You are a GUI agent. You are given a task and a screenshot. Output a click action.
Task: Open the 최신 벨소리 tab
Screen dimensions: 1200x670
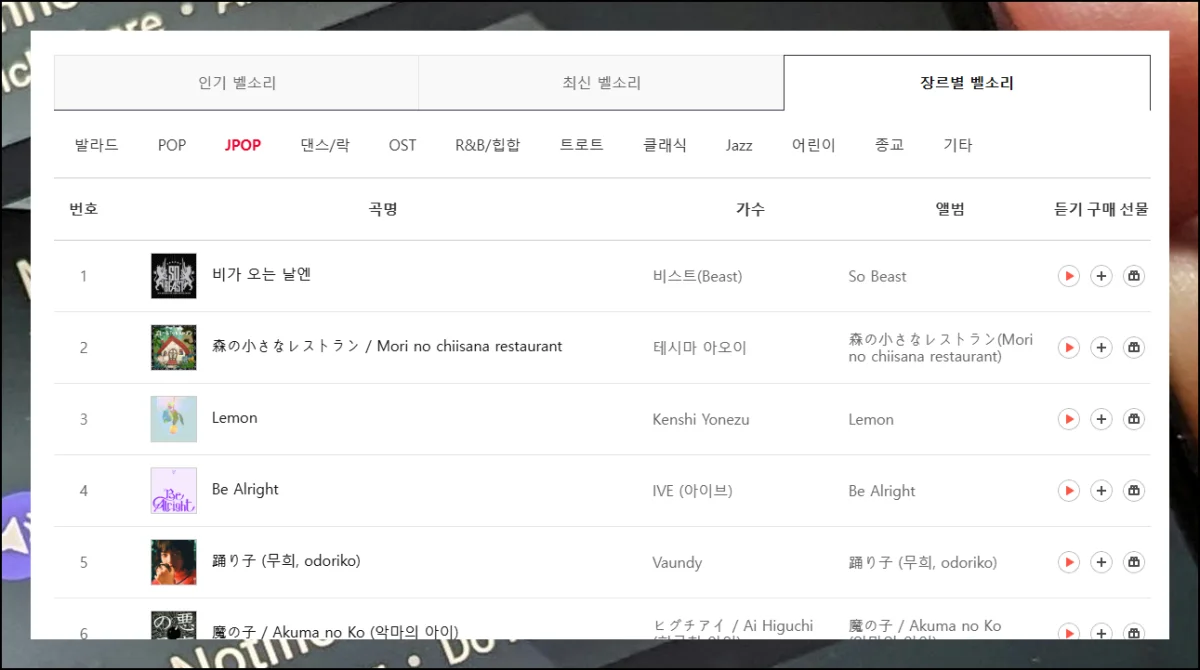coord(601,83)
